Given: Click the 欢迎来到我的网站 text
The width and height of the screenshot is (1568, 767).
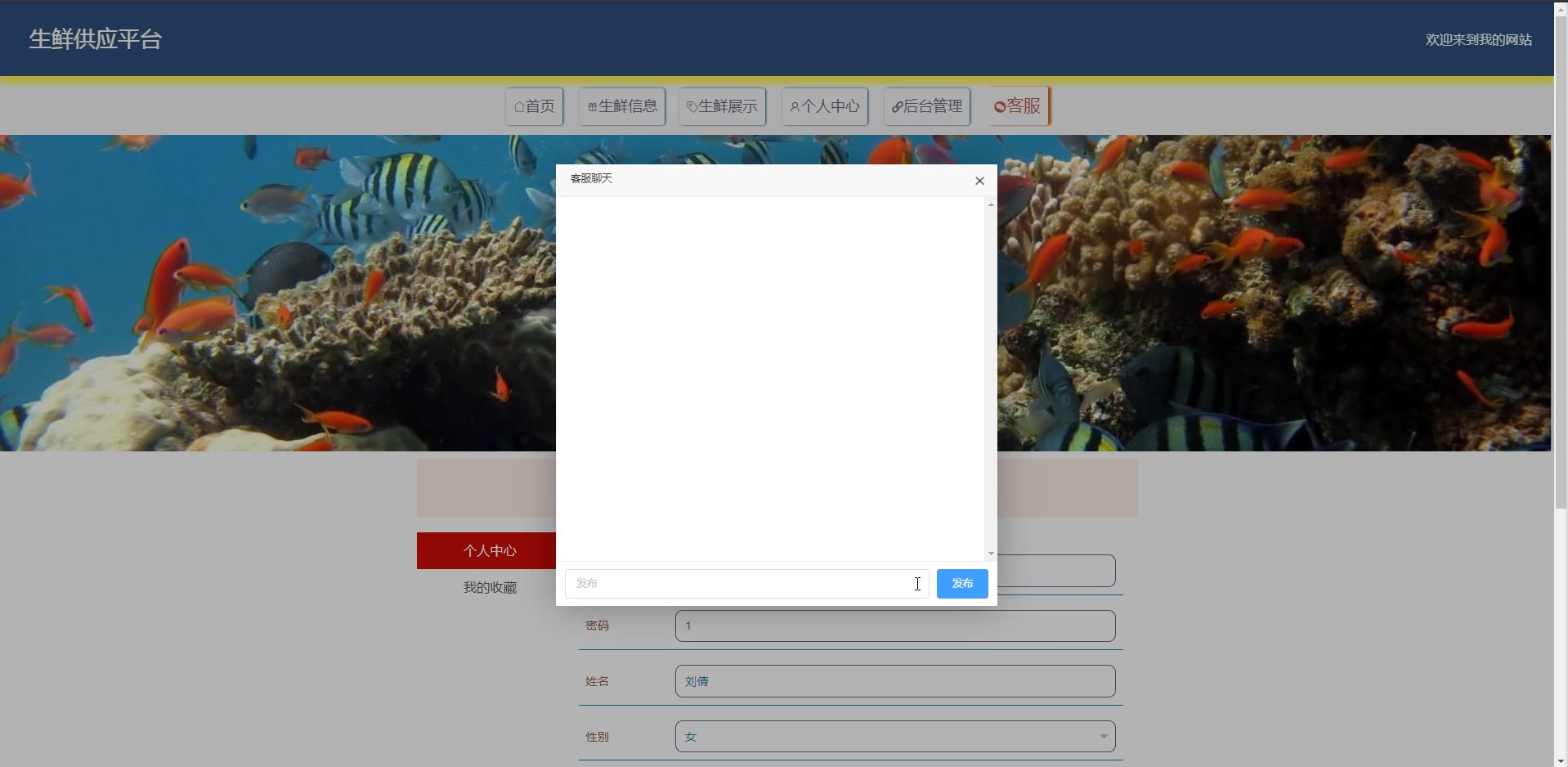Looking at the screenshot, I should (x=1478, y=39).
